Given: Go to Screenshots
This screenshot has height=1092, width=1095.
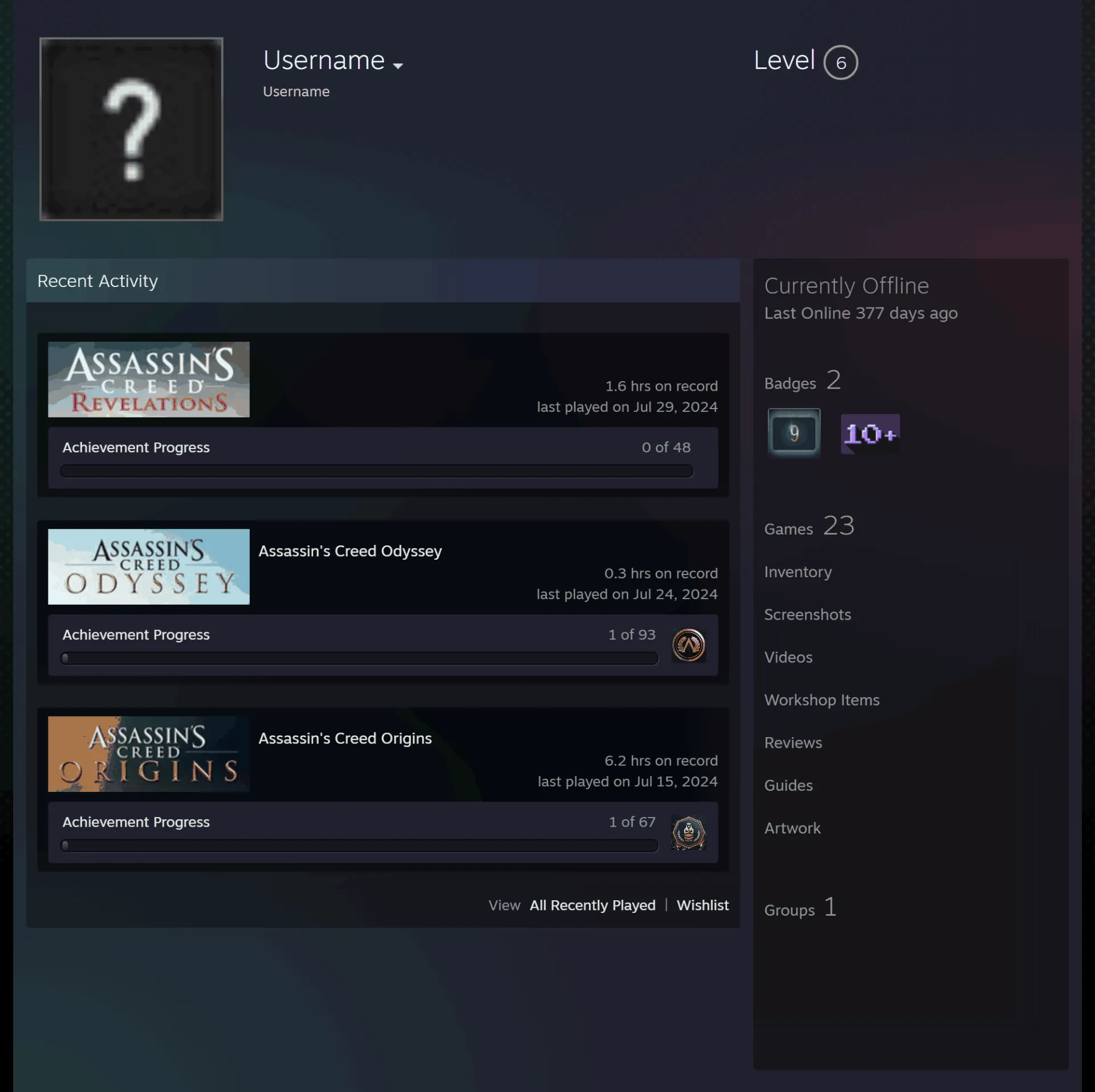Looking at the screenshot, I should pyautogui.click(x=808, y=614).
